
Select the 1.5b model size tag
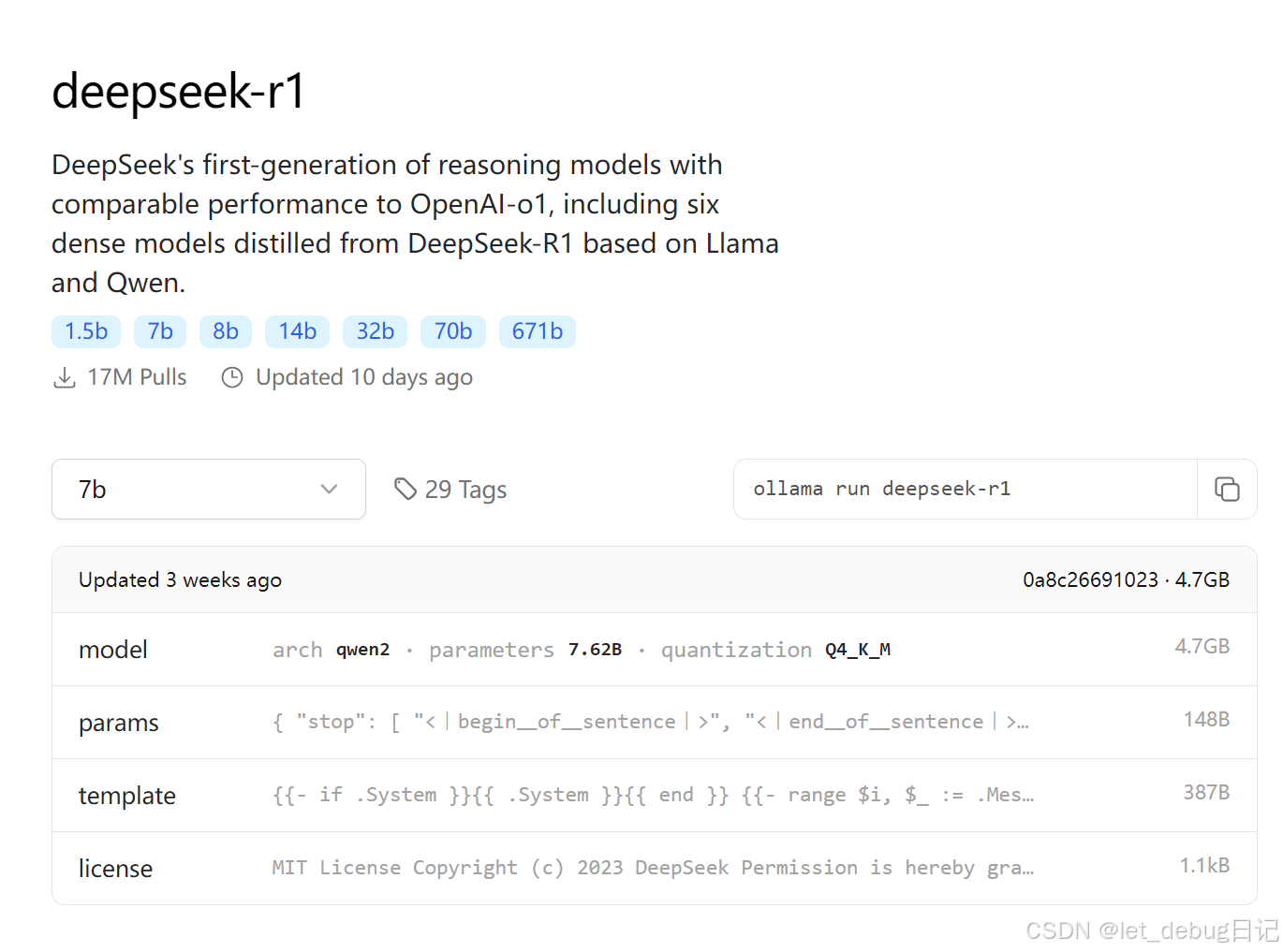point(85,331)
